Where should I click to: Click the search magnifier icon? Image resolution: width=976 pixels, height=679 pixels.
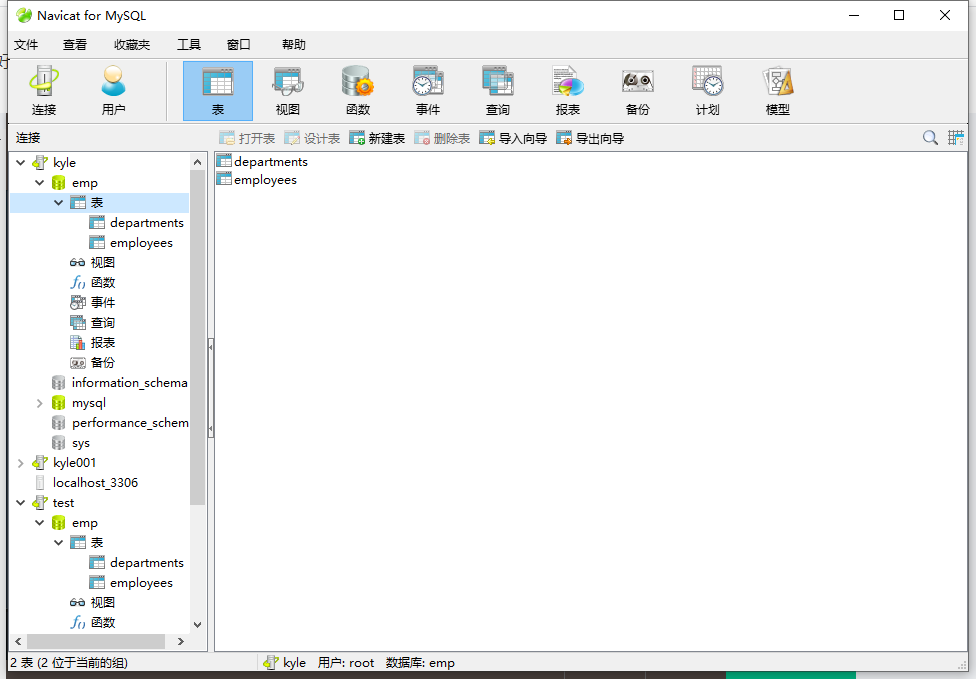930,138
